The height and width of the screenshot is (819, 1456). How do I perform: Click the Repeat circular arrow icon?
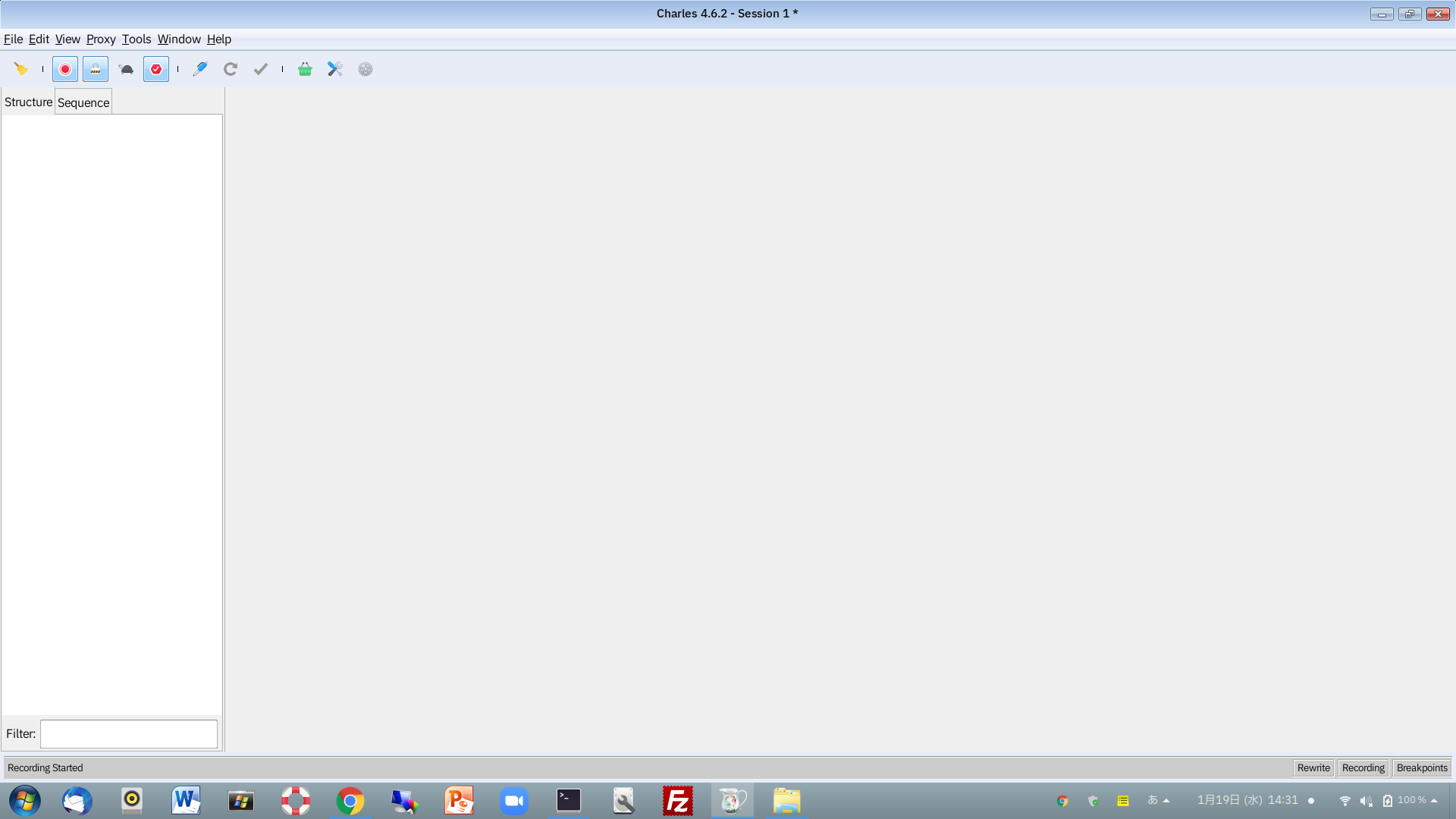[x=231, y=69]
